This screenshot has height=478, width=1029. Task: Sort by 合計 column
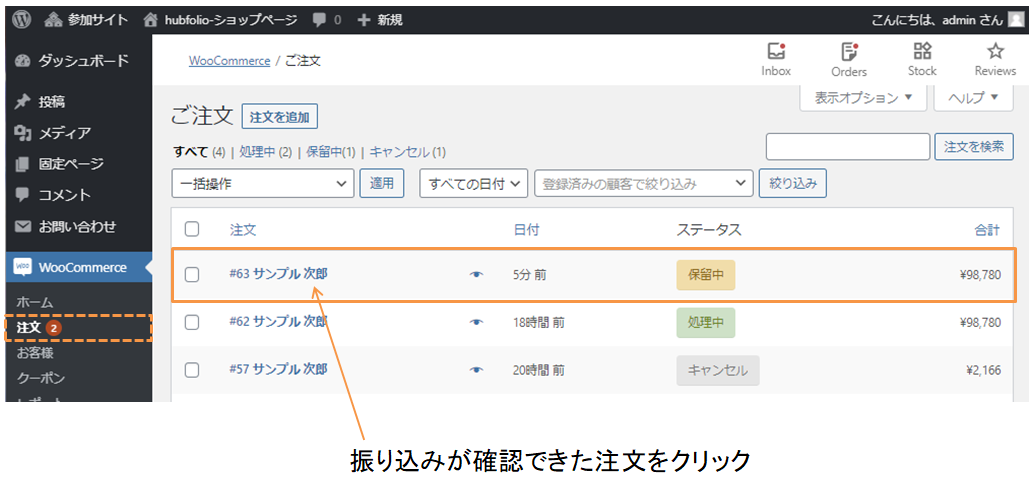[987, 230]
